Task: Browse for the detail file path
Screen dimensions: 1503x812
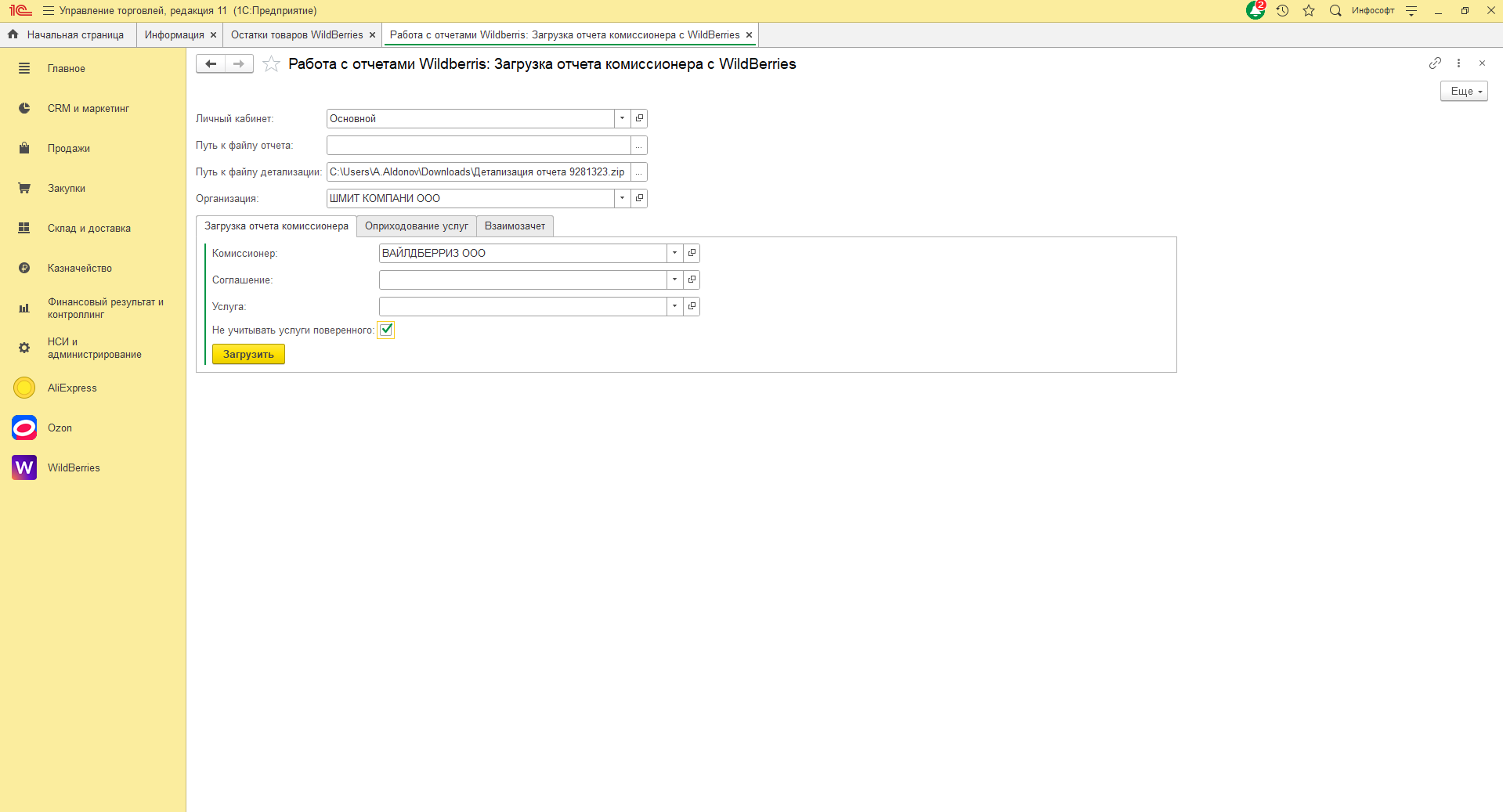Action: coord(639,172)
